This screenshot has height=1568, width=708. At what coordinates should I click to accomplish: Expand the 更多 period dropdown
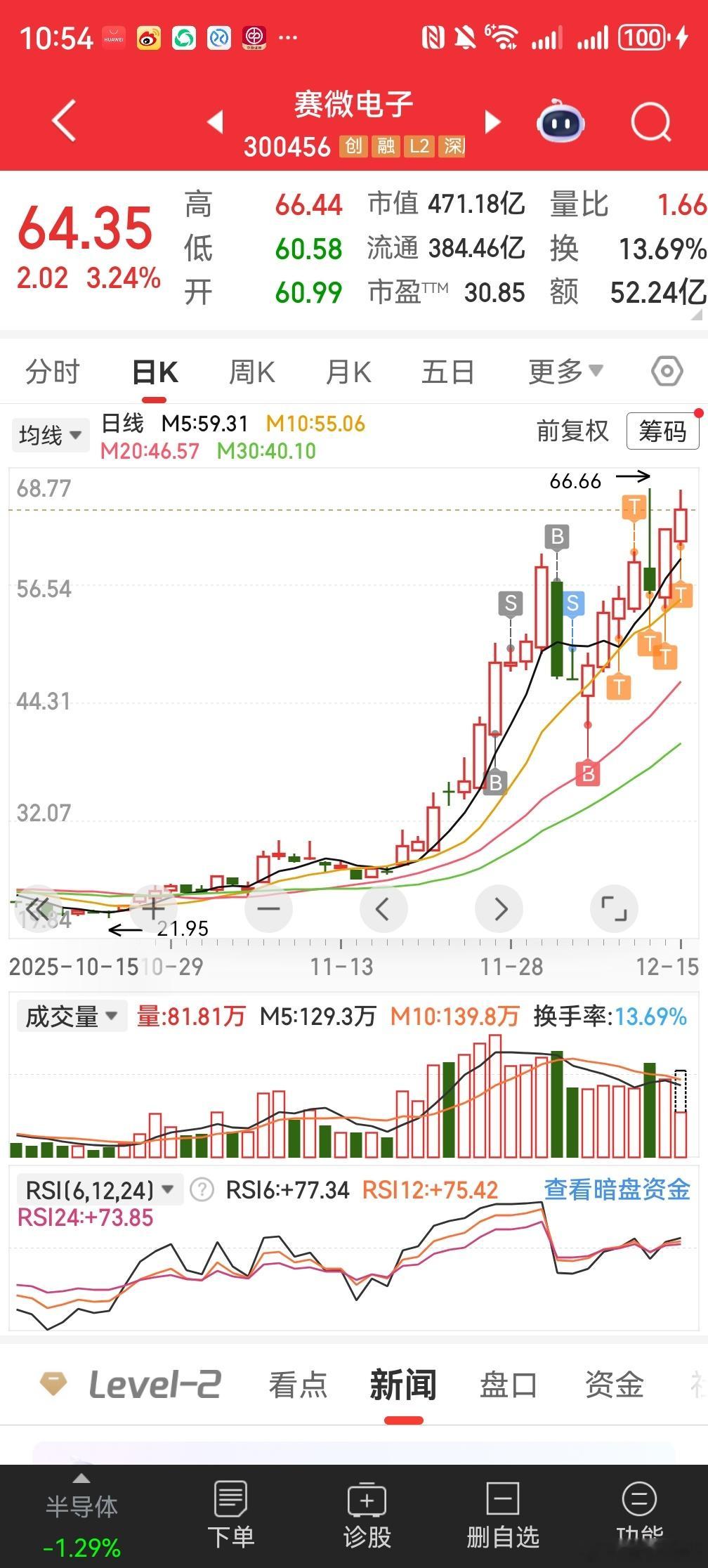coord(565,371)
